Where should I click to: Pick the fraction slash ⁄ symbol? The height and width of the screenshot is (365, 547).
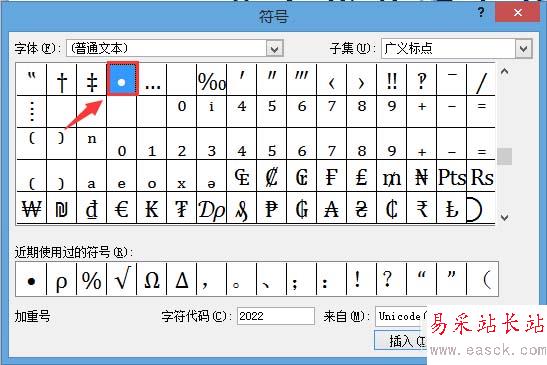[481, 80]
